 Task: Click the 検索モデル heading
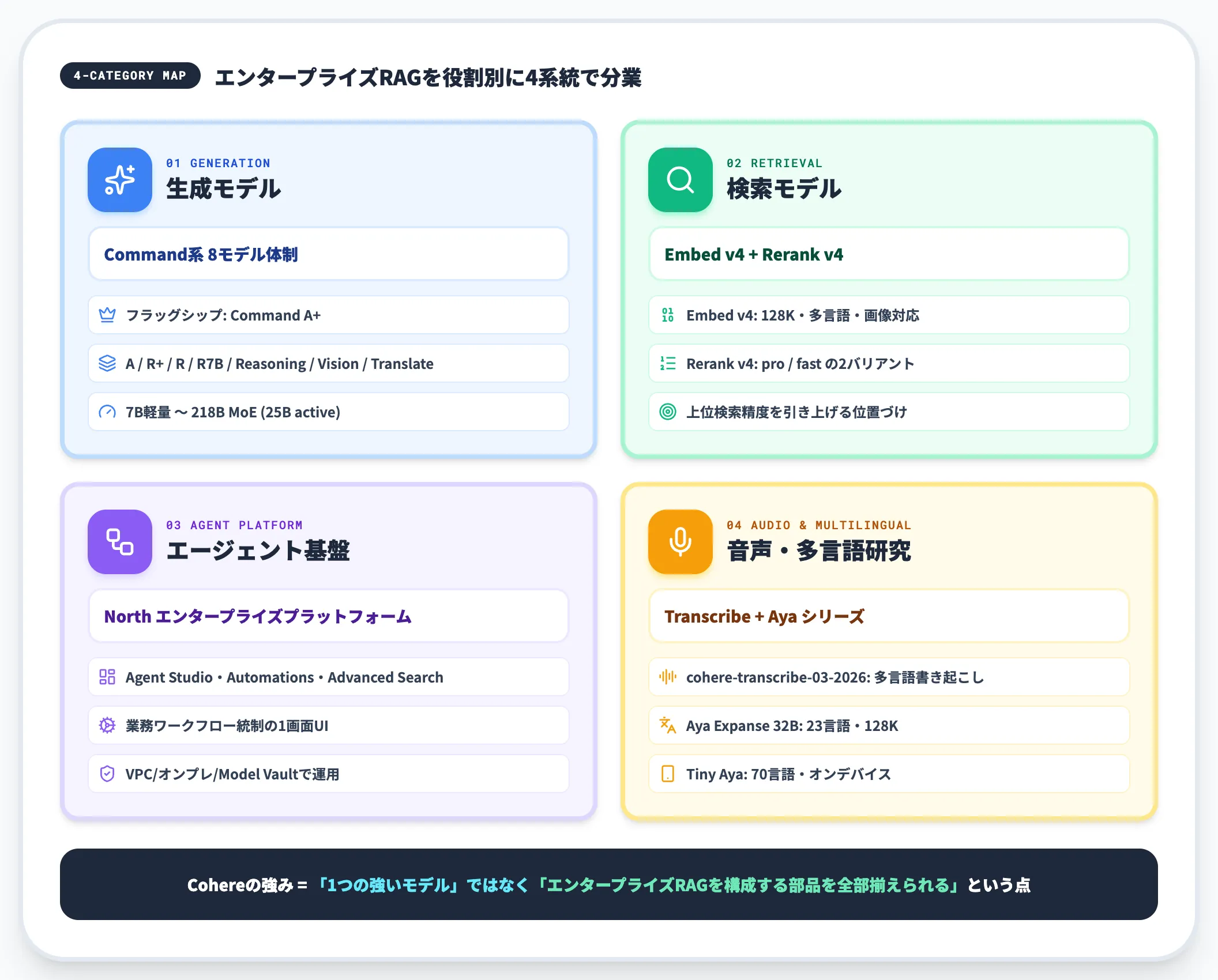(x=784, y=189)
